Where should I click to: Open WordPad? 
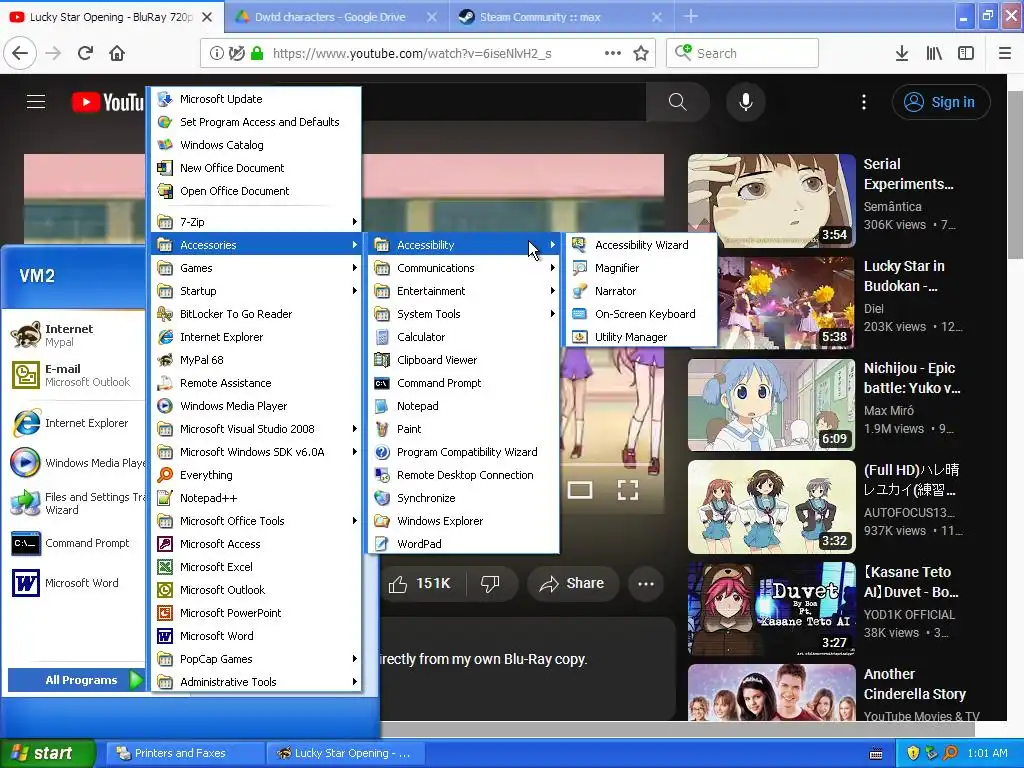pyautogui.click(x=464, y=543)
